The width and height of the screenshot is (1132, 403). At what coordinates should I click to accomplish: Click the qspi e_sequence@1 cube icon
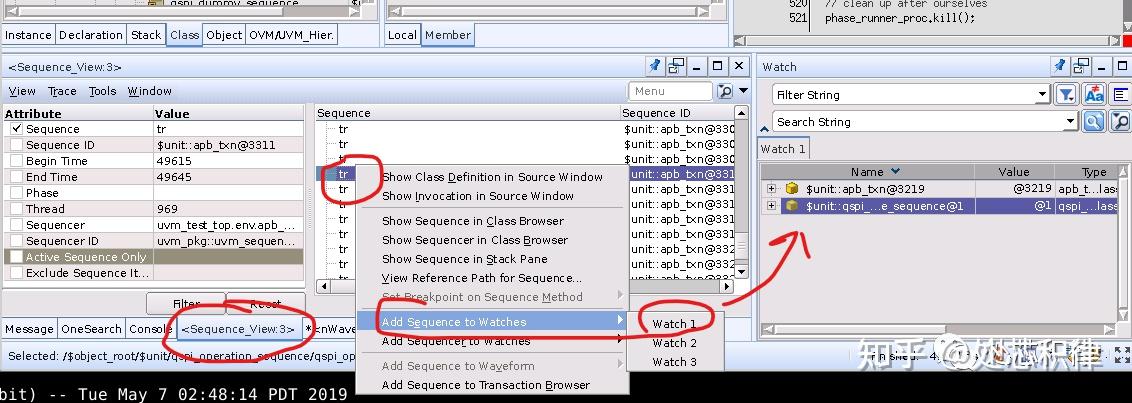pyautogui.click(x=792, y=206)
